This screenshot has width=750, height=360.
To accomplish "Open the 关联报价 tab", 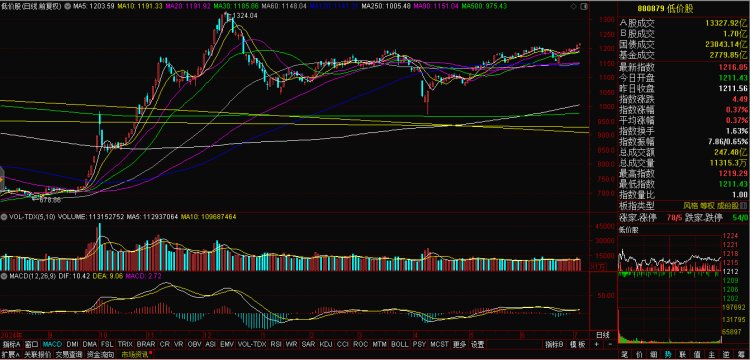I will [37, 355].
